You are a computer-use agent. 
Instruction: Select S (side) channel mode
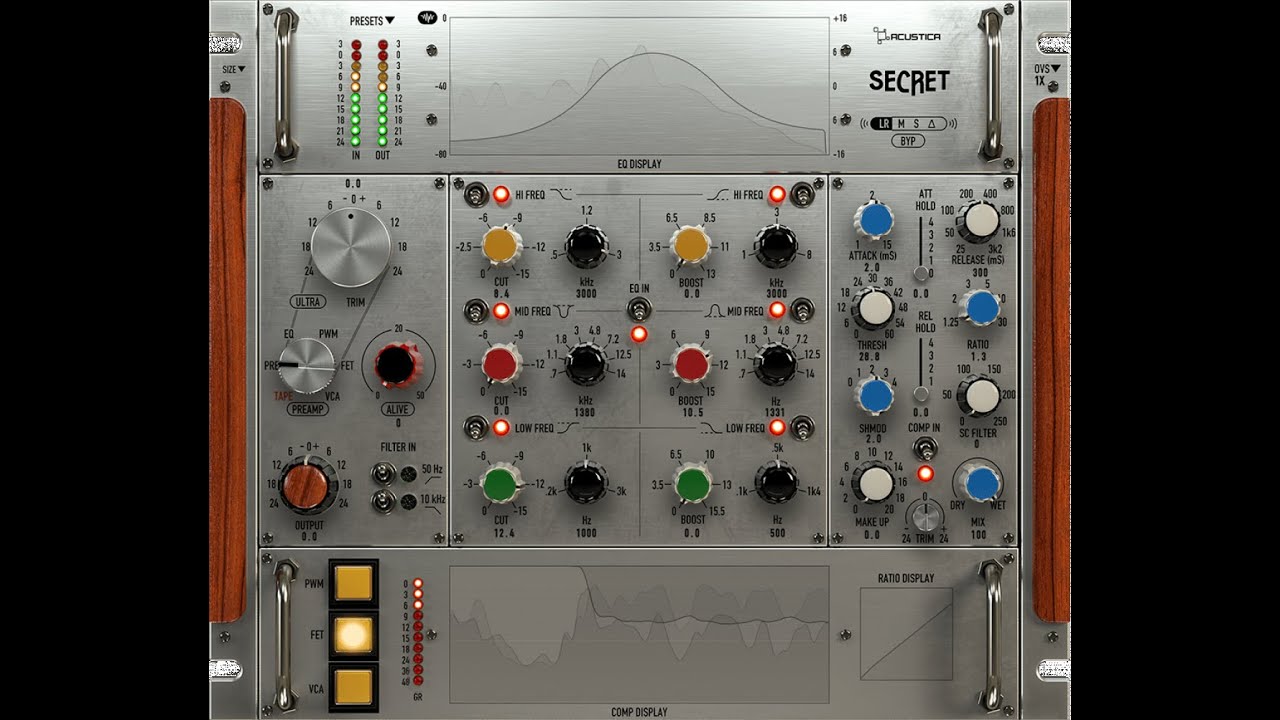(916, 124)
